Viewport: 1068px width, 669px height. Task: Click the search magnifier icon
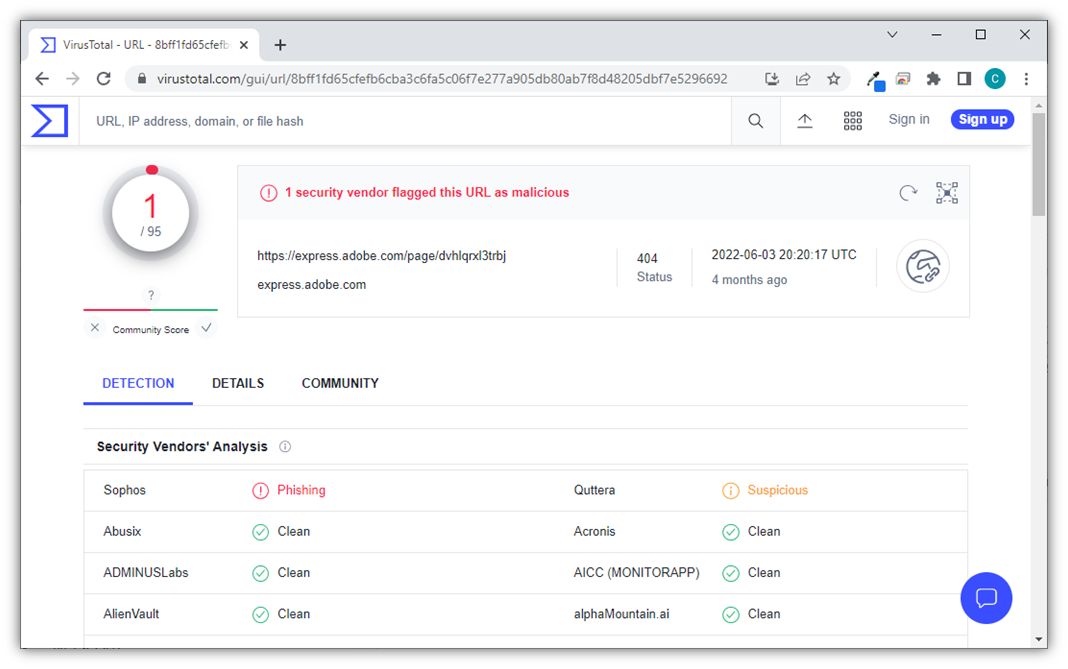click(755, 120)
